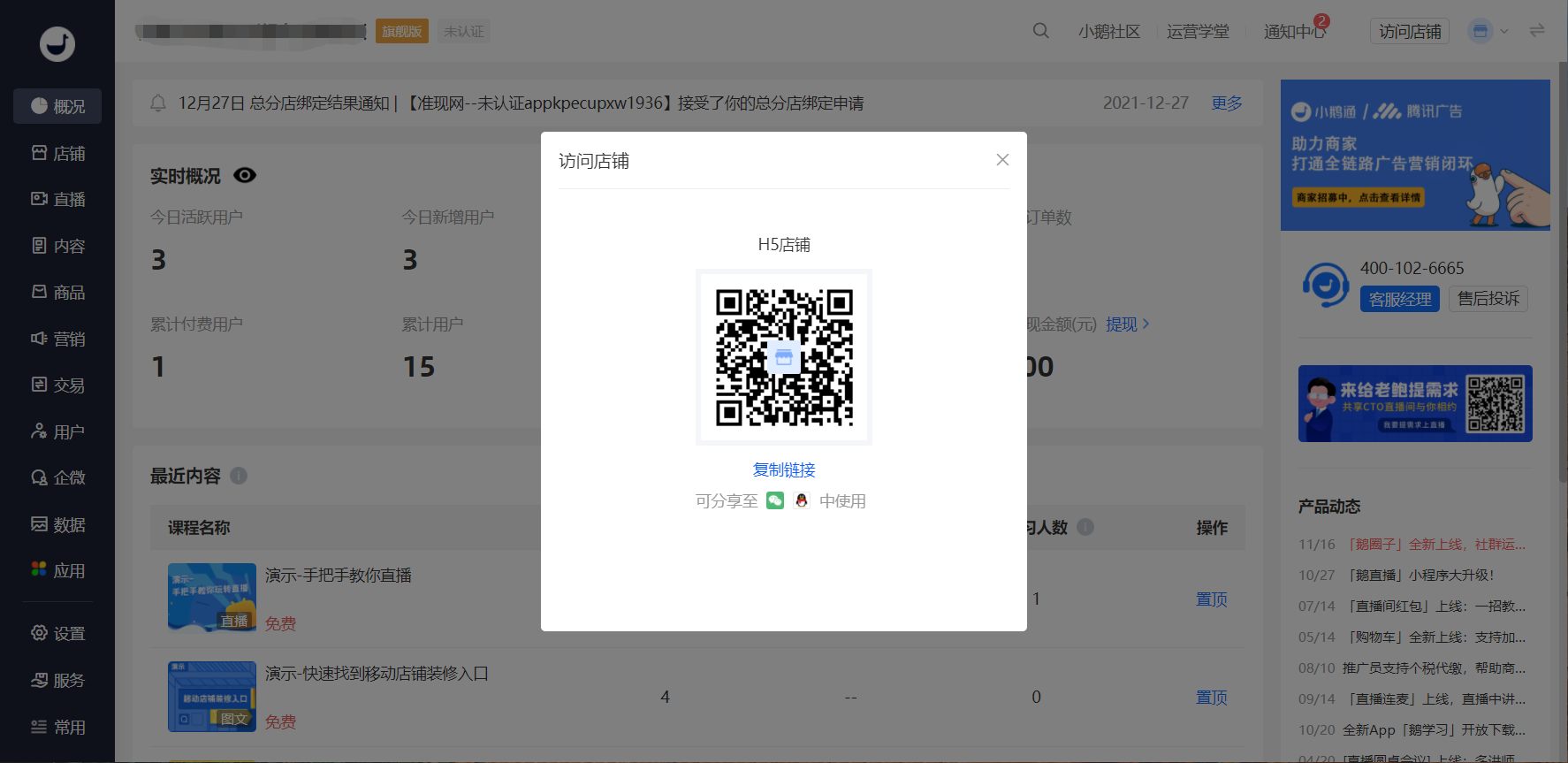Click 更多 next to the notice
The height and width of the screenshot is (763, 1568).
pyautogui.click(x=1226, y=103)
